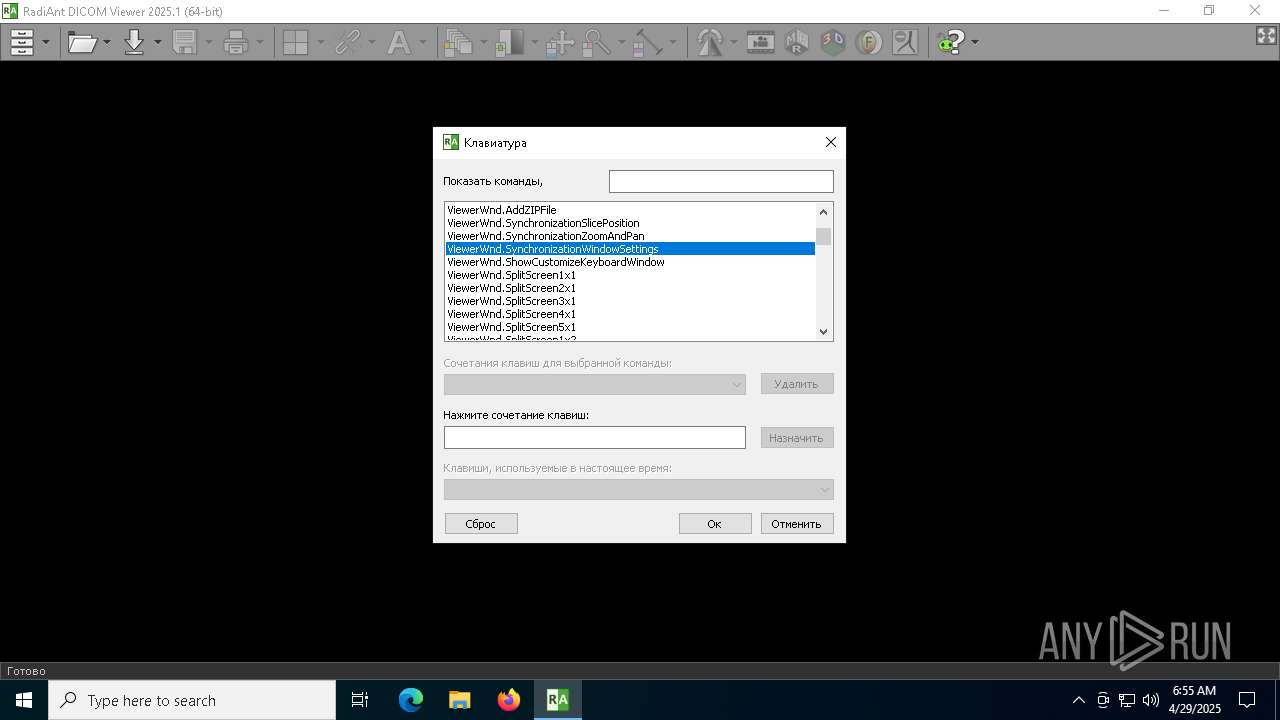Expand the download icon dropdown arrow
Screen dimensions: 1280x720
point(157,42)
